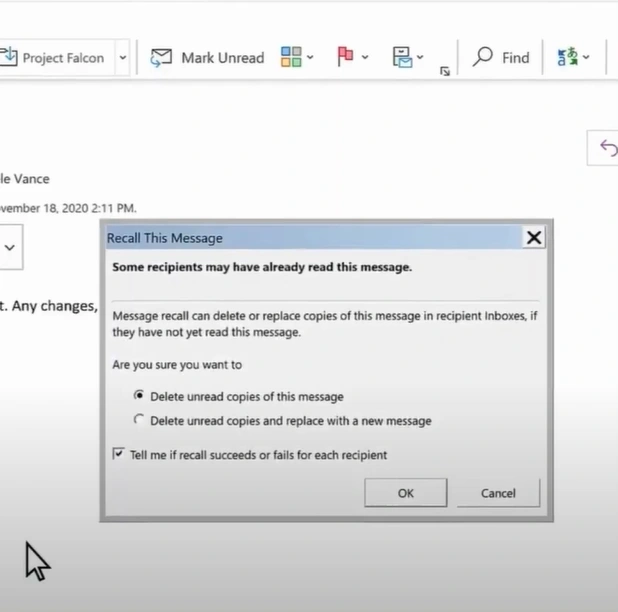Expand the Follow Up flag dropdown arrow
Viewport: 618px width, 612px height.
[x=365, y=58]
